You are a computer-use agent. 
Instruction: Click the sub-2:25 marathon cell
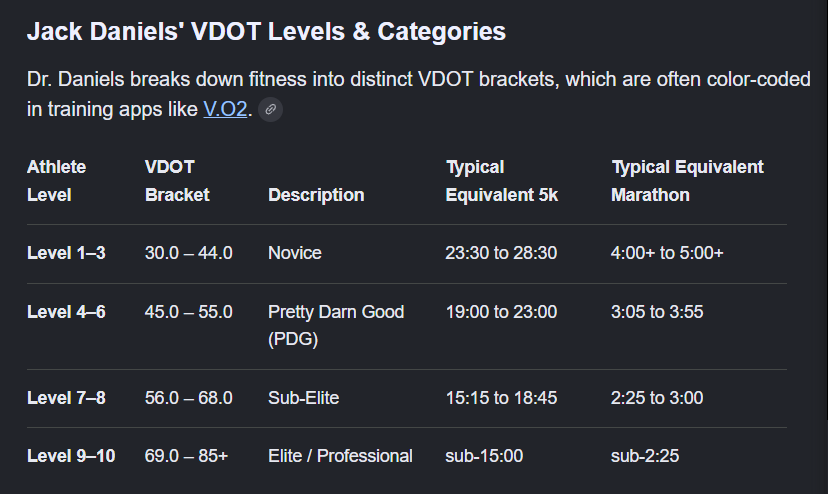tap(645, 456)
